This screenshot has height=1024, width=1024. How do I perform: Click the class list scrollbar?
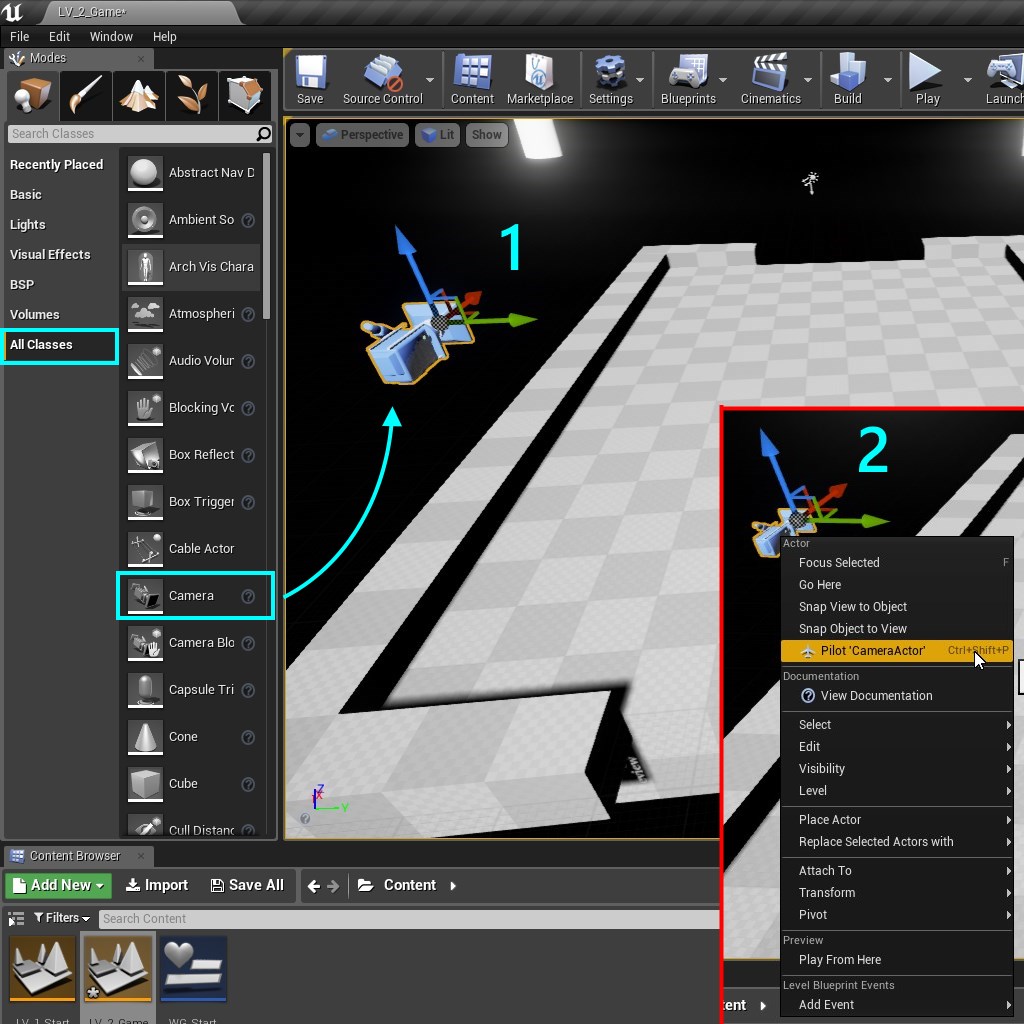tap(266, 236)
